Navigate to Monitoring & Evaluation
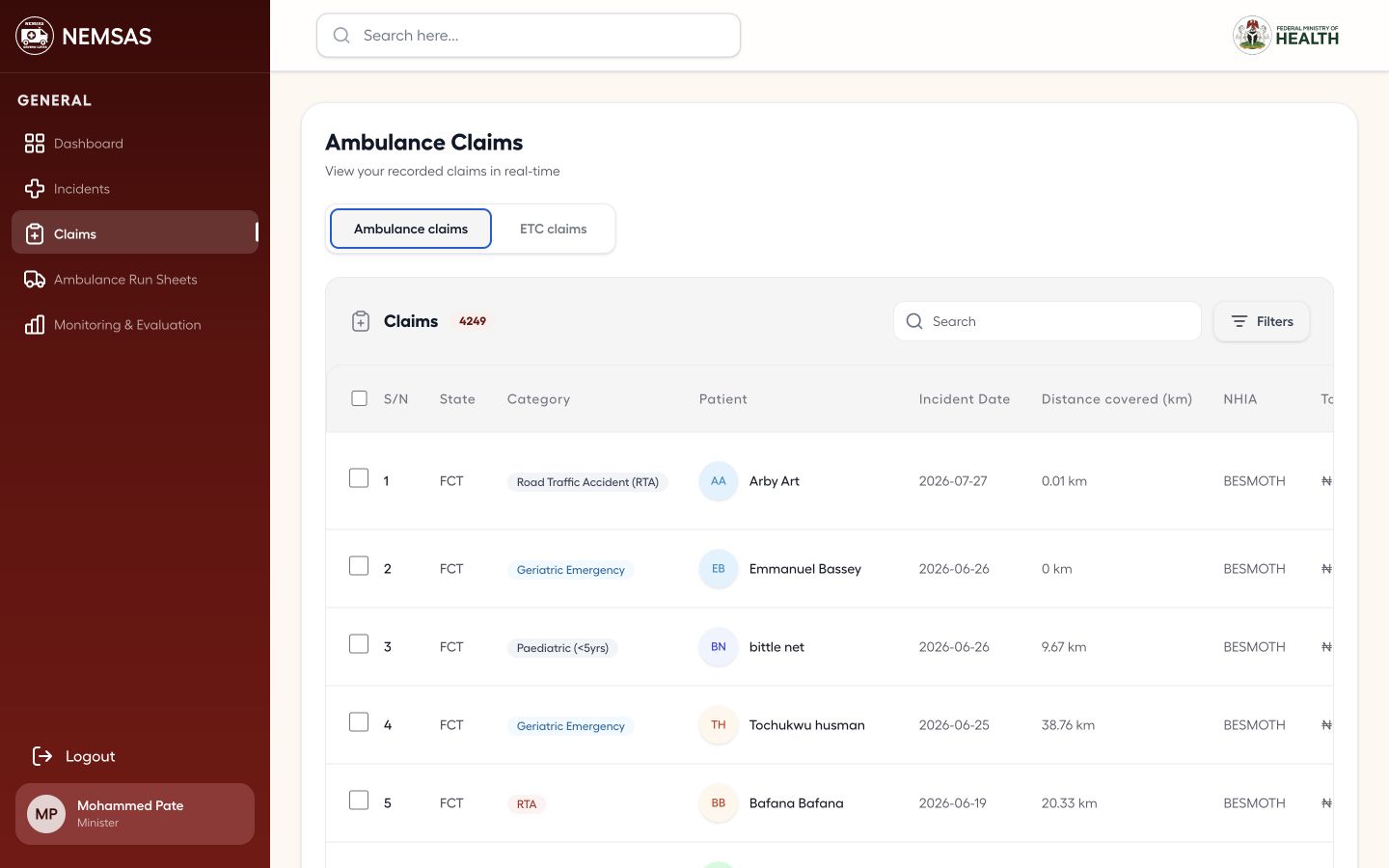 [135, 325]
